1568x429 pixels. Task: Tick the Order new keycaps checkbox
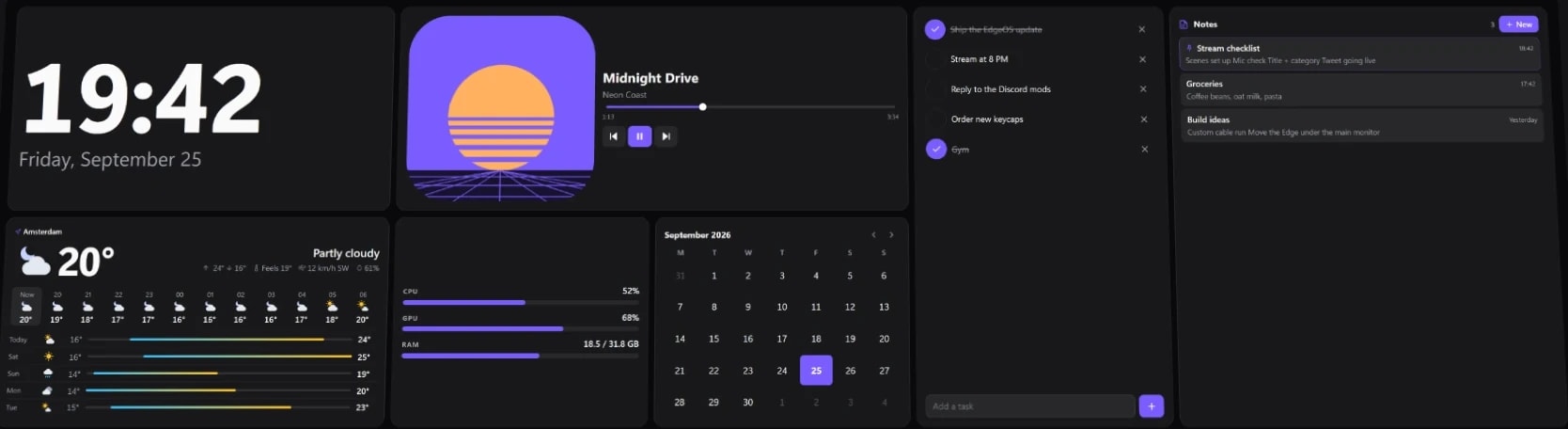pyautogui.click(x=935, y=119)
